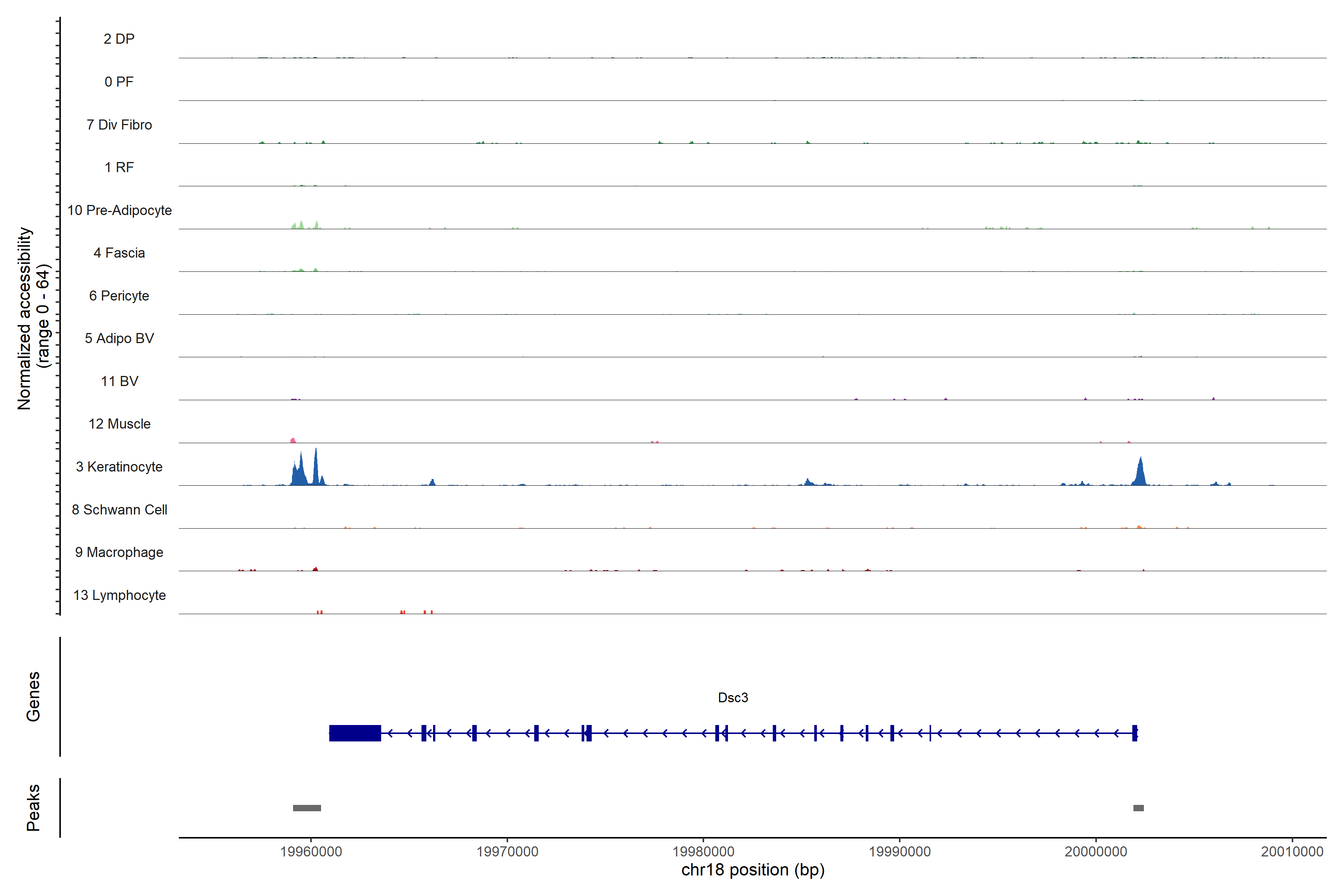Click the 3 Keratinocyte track label

pos(119,467)
